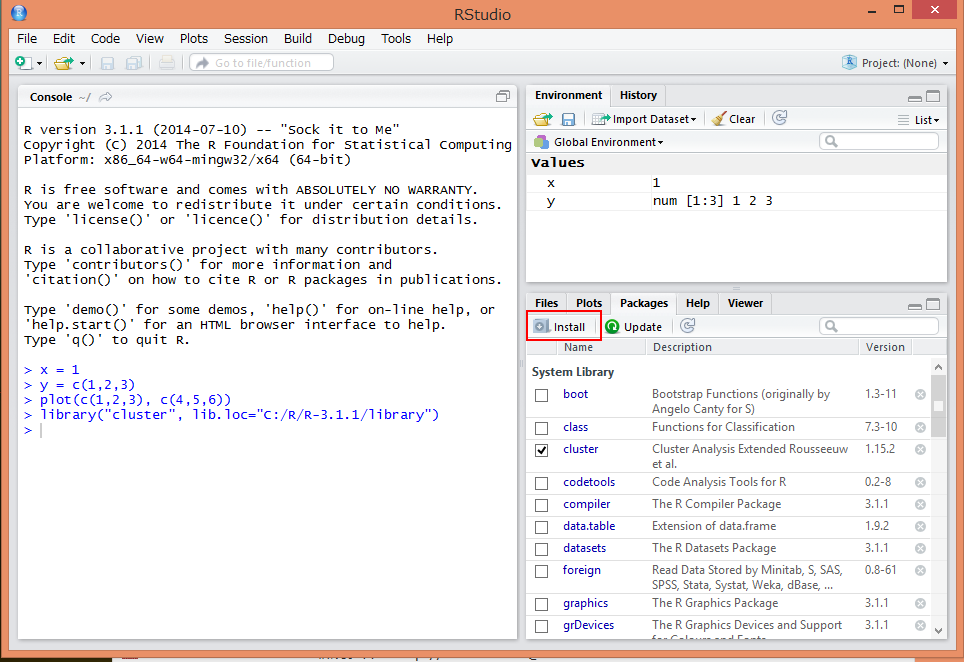Enable the class package checkbox
Image resolution: width=964 pixels, height=662 pixels.
[x=542, y=428]
